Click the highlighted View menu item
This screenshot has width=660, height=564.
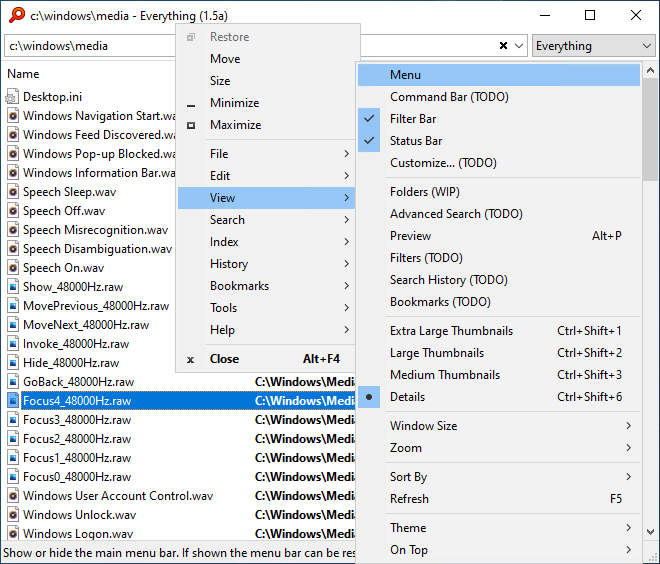(266, 198)
